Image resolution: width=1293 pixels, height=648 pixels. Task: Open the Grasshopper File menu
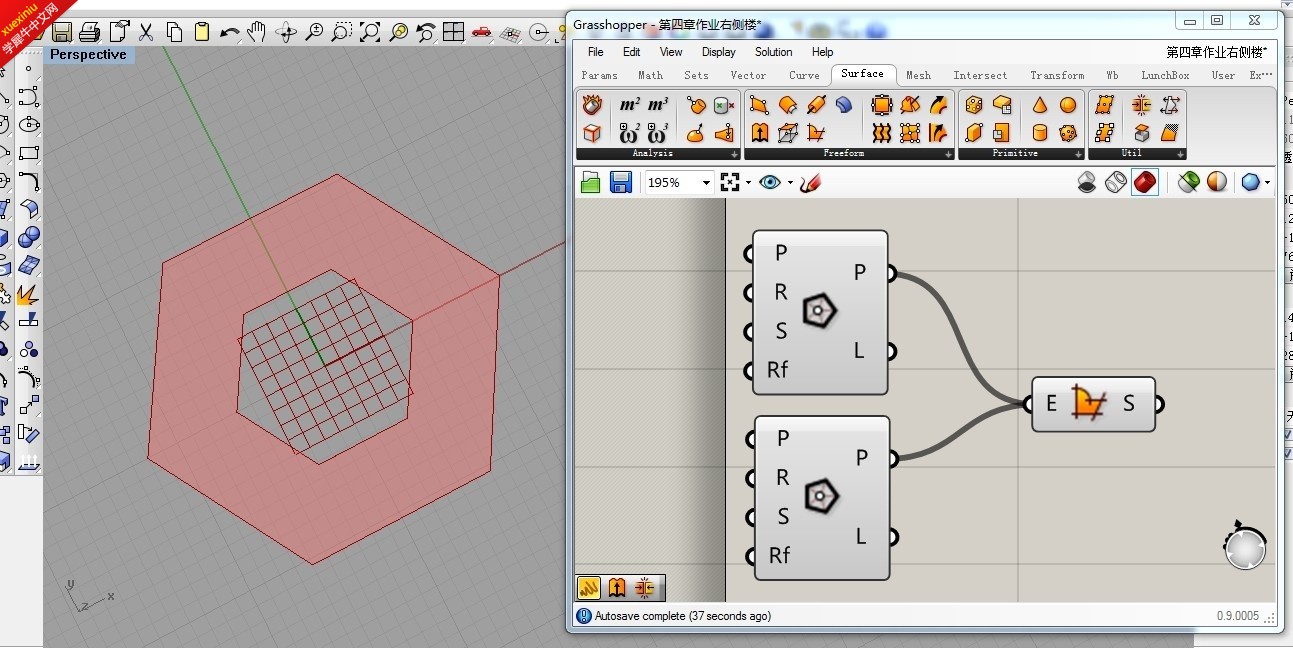tap(595, 52)
